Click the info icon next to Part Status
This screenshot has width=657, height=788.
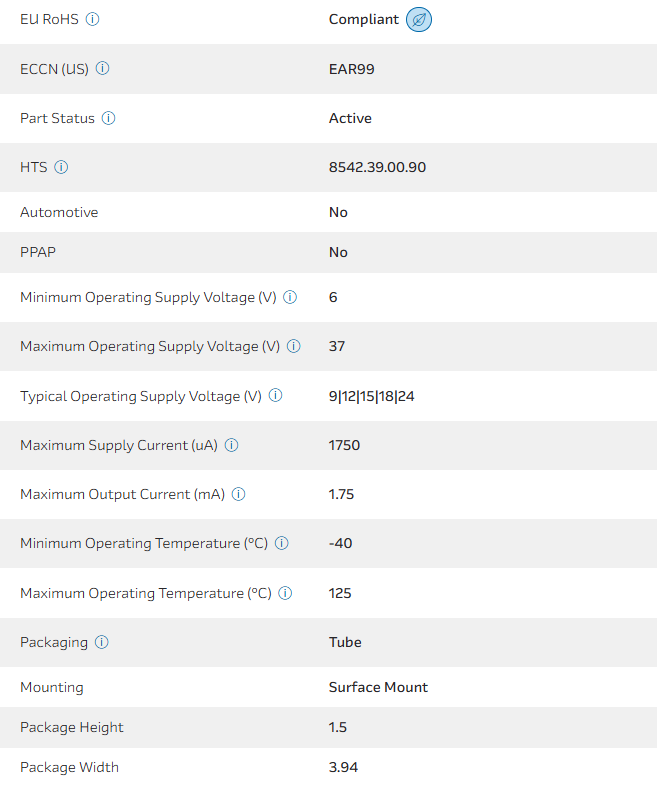108,118
